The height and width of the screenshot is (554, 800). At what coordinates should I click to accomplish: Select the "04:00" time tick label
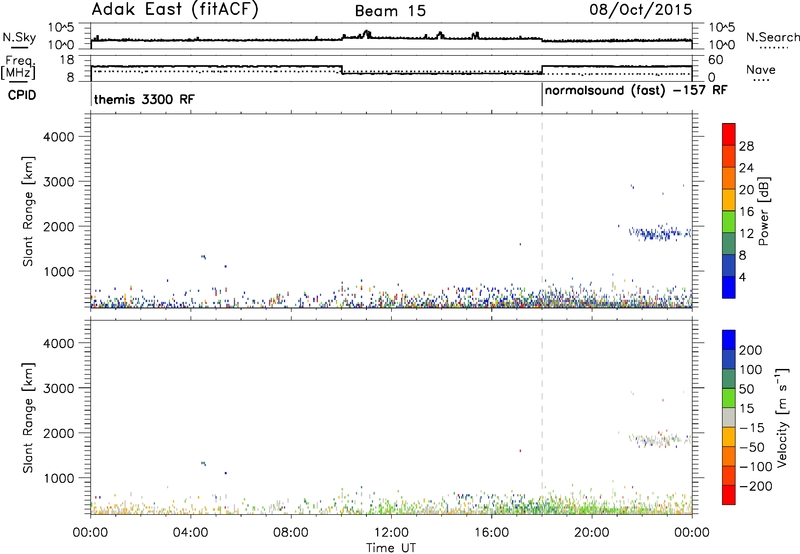191,533
